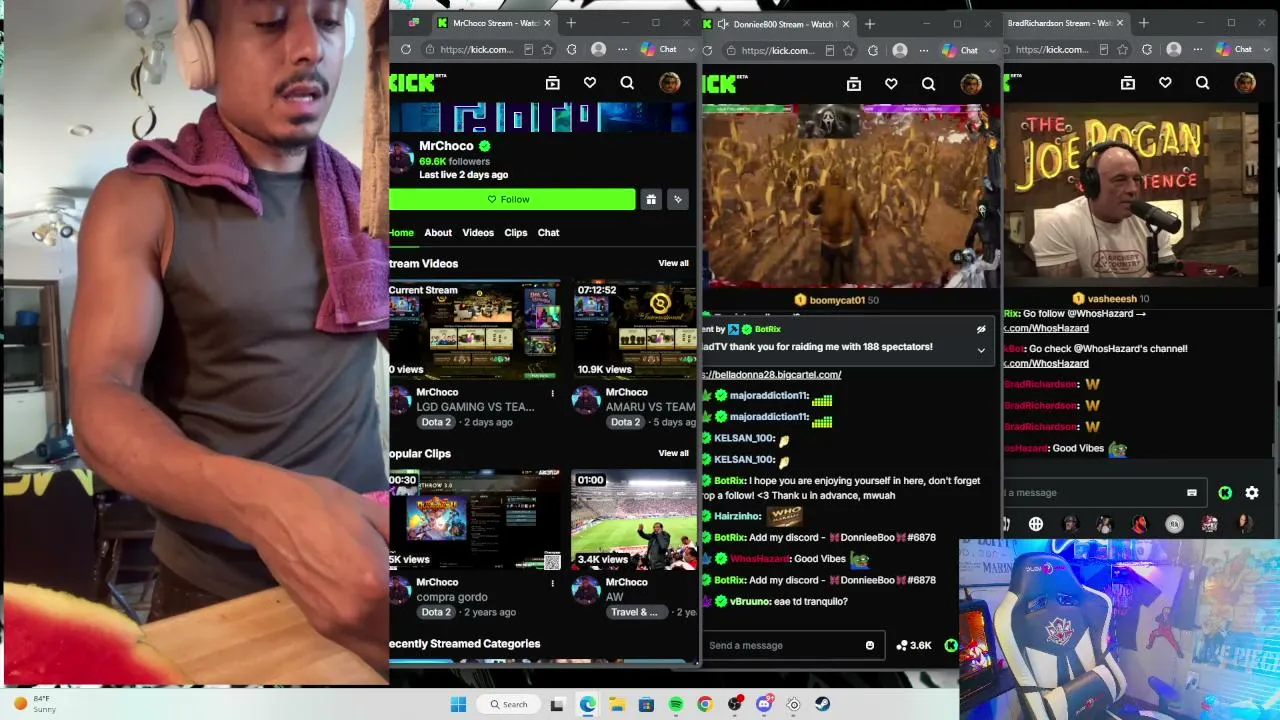Switch to Home tab on MrChoco channel
Image resolution: width=1280 pixels, height=720 pixels.
[401, 232]
